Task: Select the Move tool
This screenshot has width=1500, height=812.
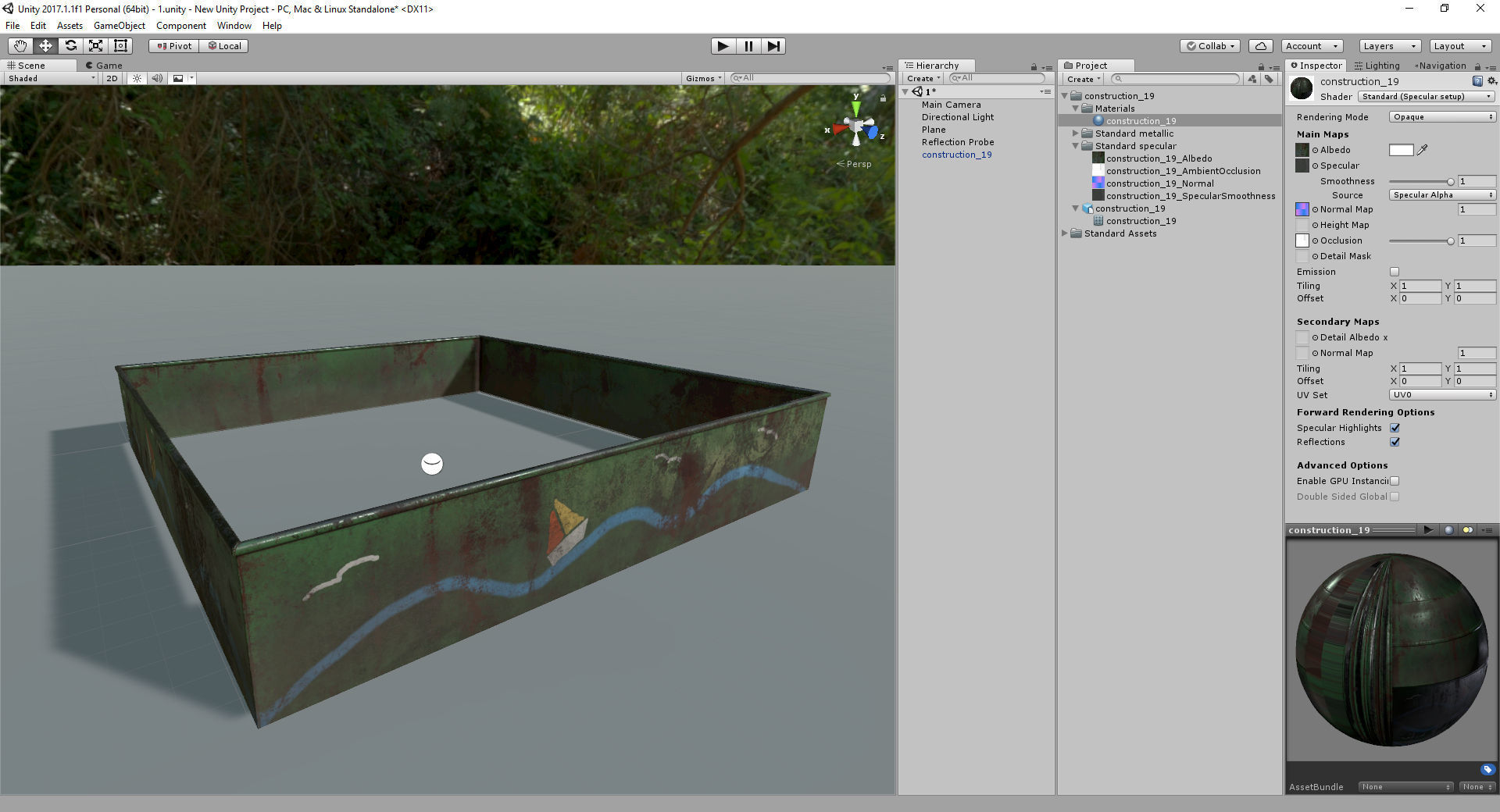Action: [45, 46]
